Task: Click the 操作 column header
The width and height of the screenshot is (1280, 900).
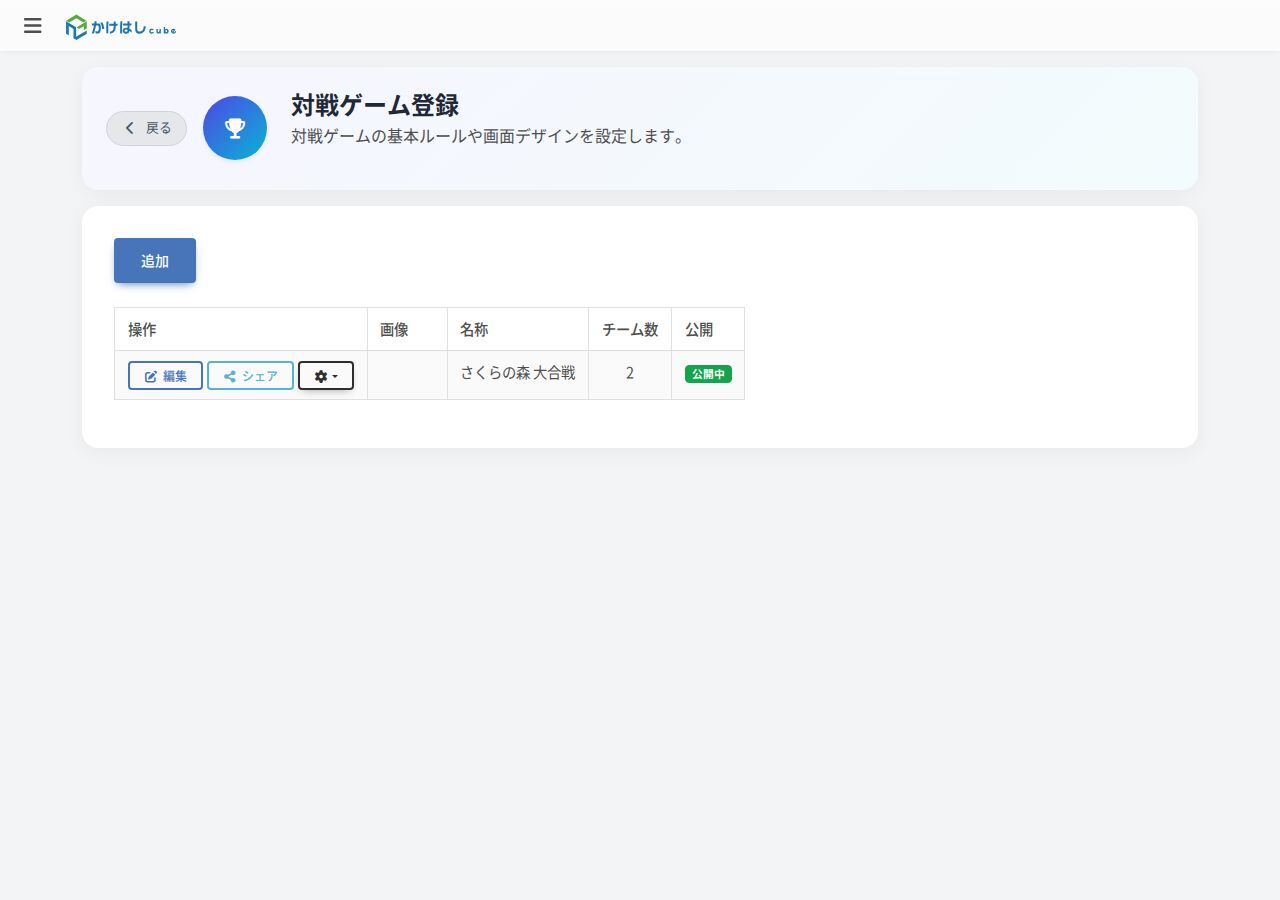Action: [241, 329]
